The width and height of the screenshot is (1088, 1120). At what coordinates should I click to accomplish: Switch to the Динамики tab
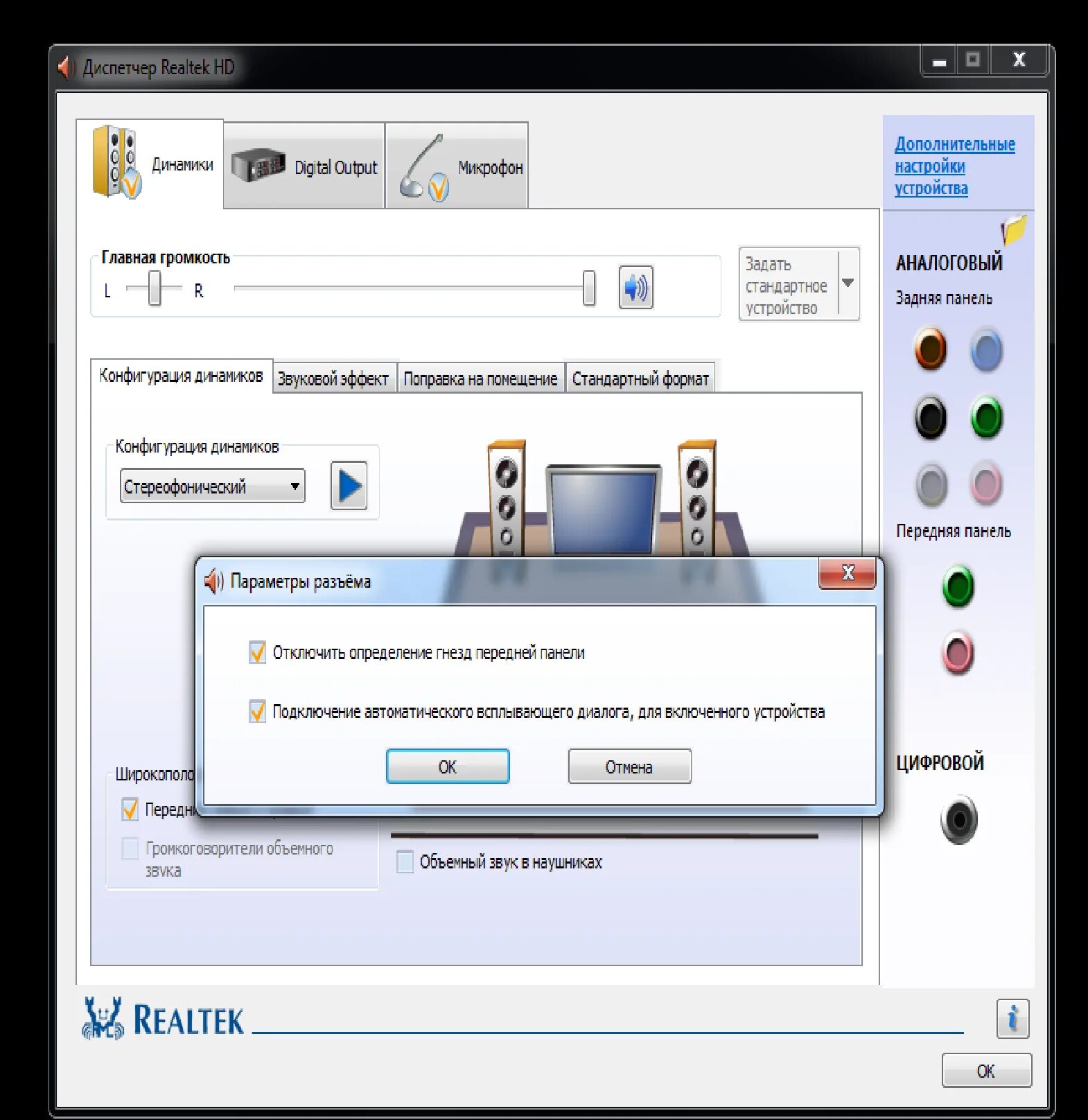(150, 164)
